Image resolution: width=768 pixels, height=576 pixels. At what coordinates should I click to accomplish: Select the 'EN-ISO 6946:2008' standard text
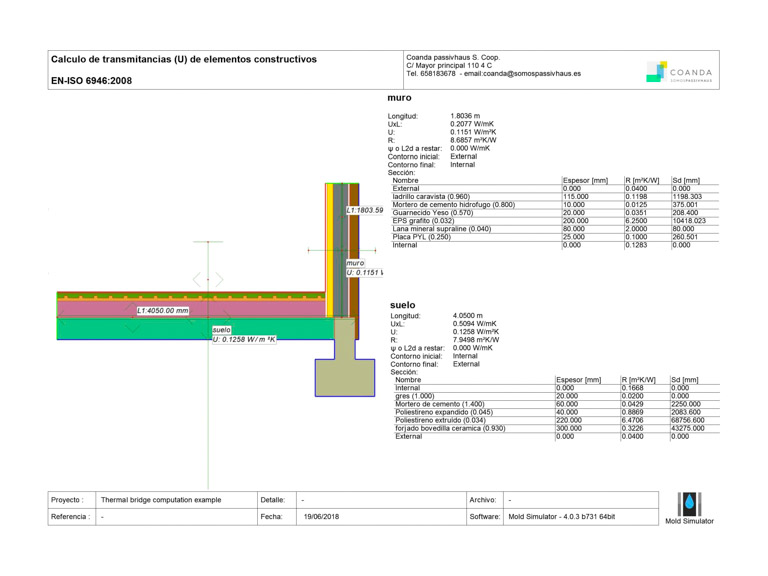click(91, 81)
